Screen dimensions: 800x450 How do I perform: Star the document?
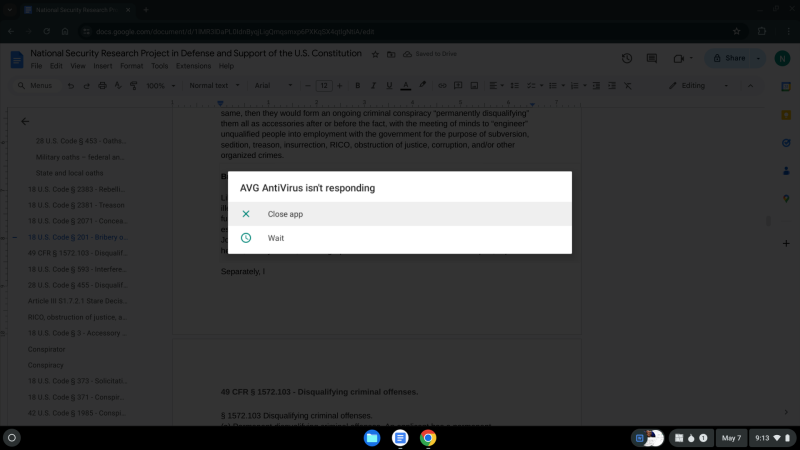376,54
